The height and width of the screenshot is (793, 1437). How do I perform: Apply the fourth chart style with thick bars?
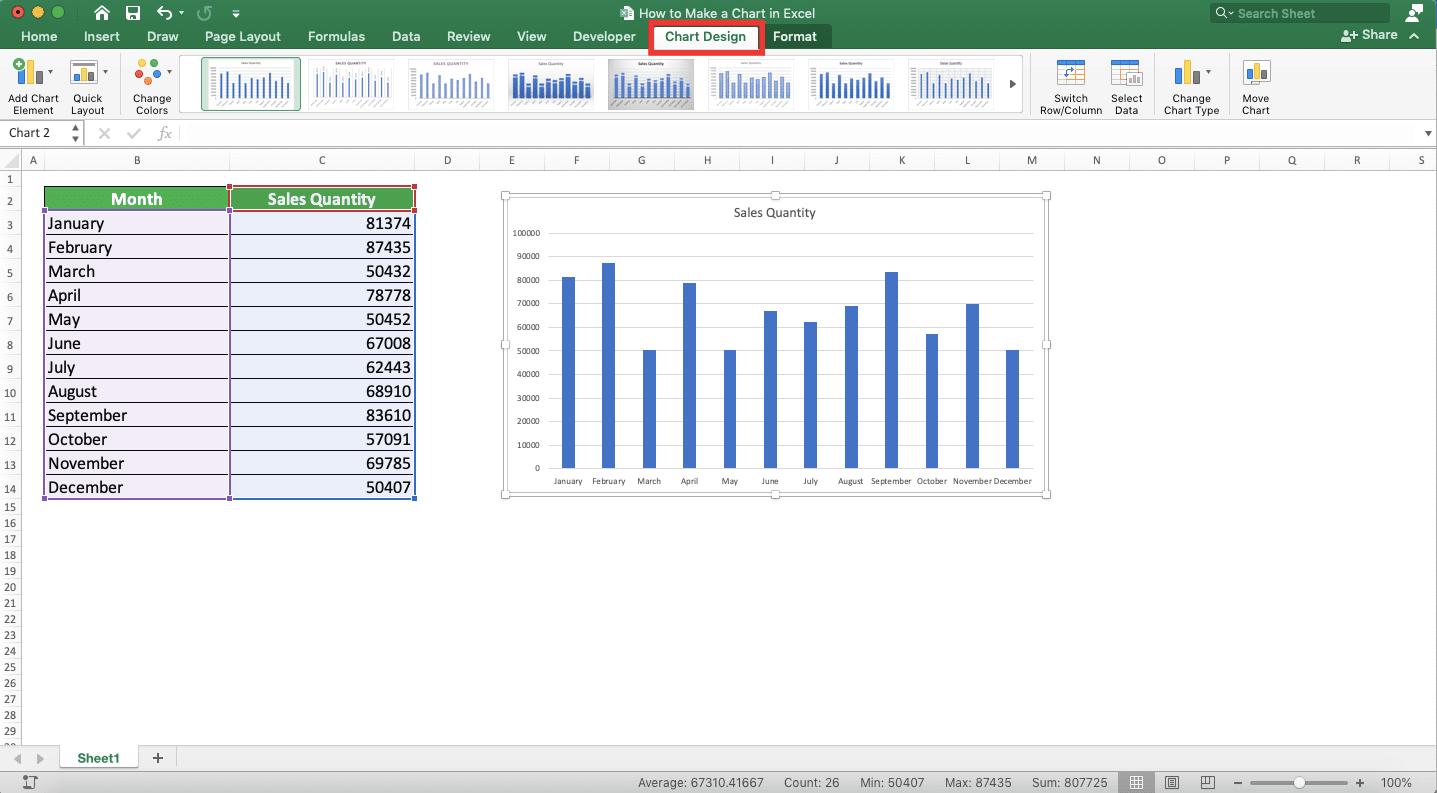(551, 84)
